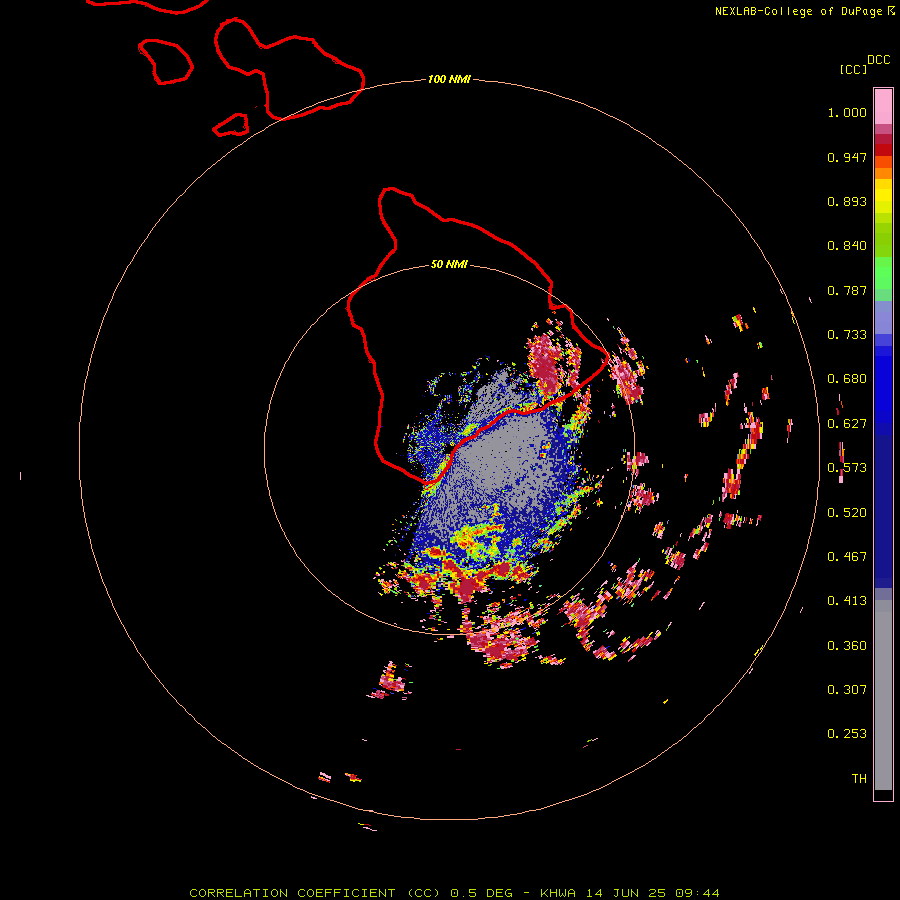
Task: Click the [CC] unit label
Action: 853,69
